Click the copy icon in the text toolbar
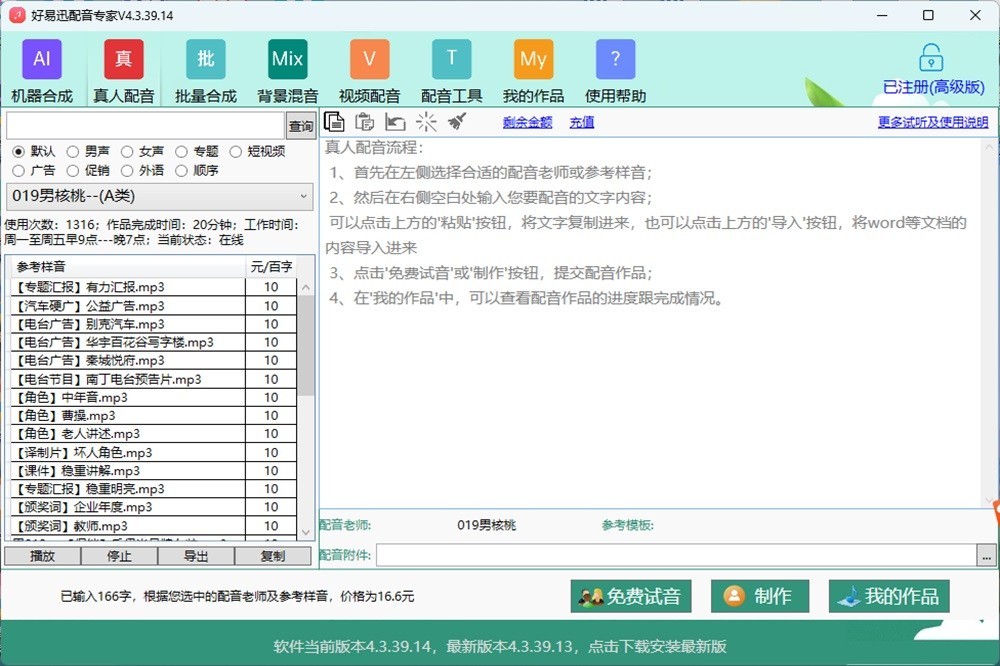The width and height of the screenshot is (1000, 666). click(335, 122)
